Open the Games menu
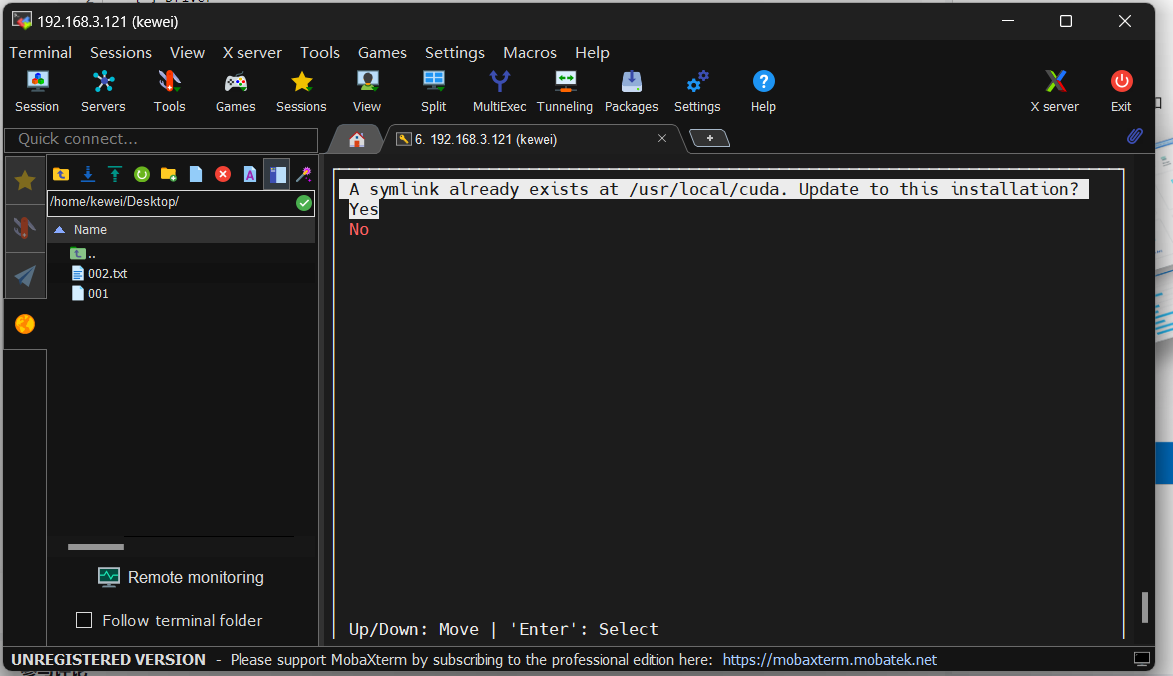1173x676 pixels. (382, 52)
